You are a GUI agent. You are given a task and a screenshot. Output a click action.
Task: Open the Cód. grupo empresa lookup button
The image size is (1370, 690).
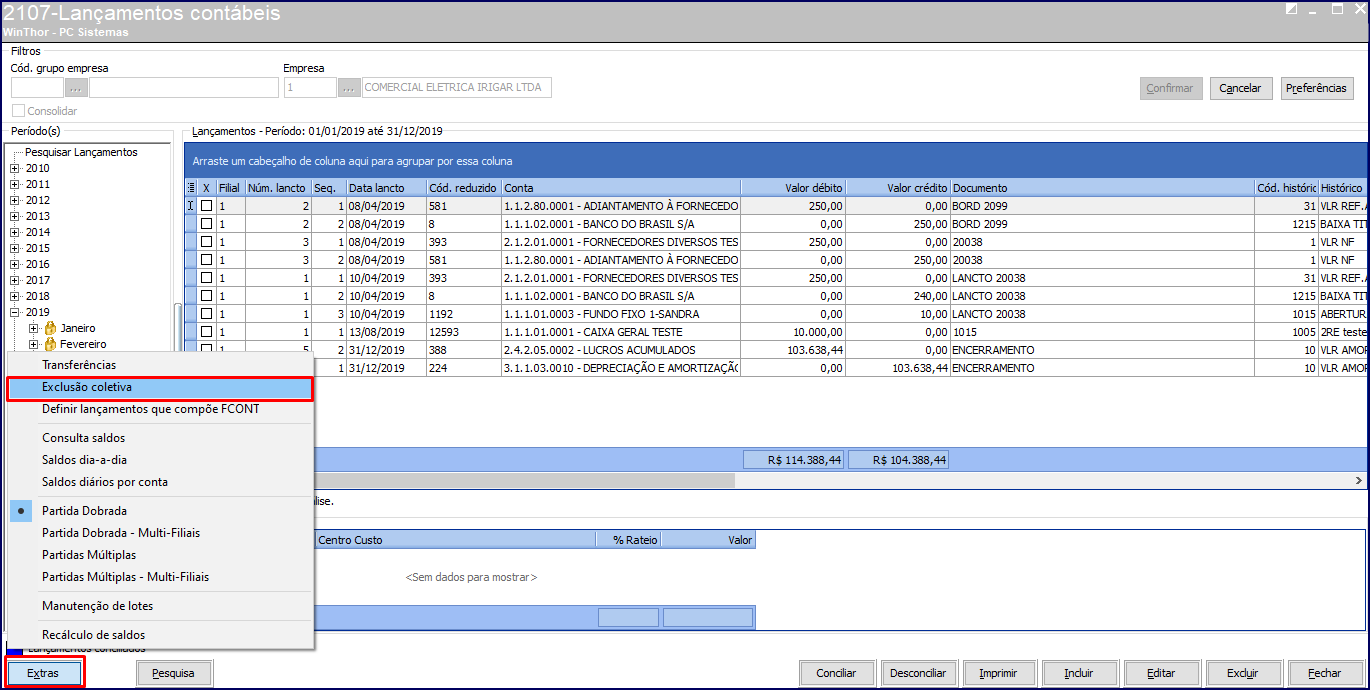tap(76, 88)
